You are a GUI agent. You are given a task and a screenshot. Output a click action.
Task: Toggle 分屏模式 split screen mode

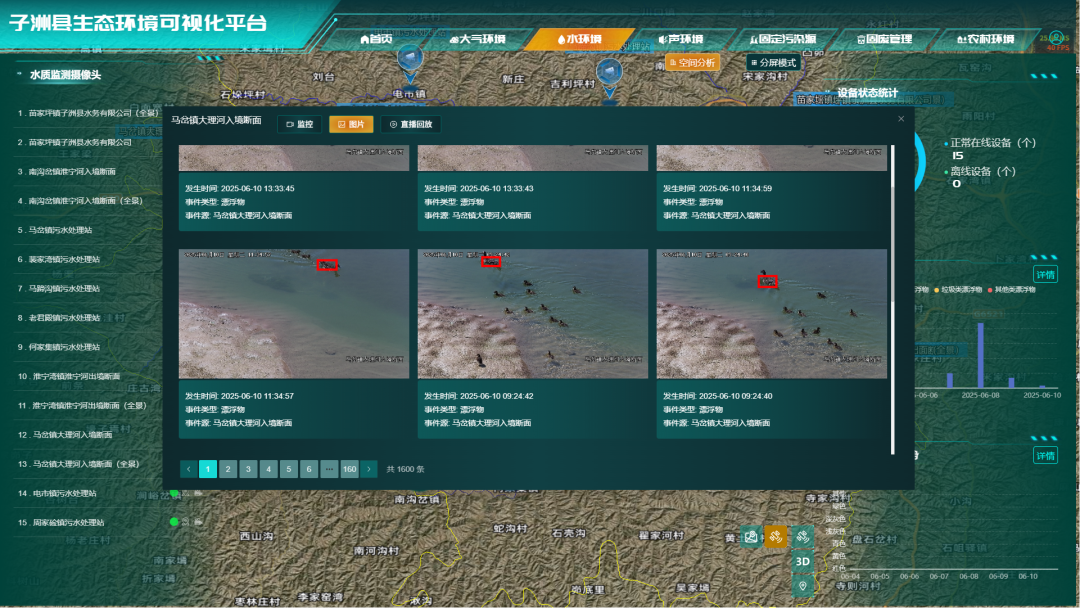pos(774,62)
